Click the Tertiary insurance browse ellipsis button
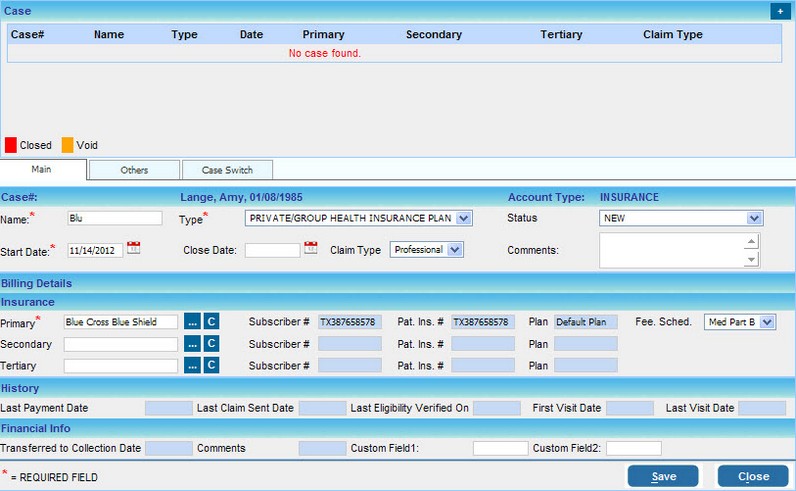This screenshot has height=491, width=796. click(193, 366)
